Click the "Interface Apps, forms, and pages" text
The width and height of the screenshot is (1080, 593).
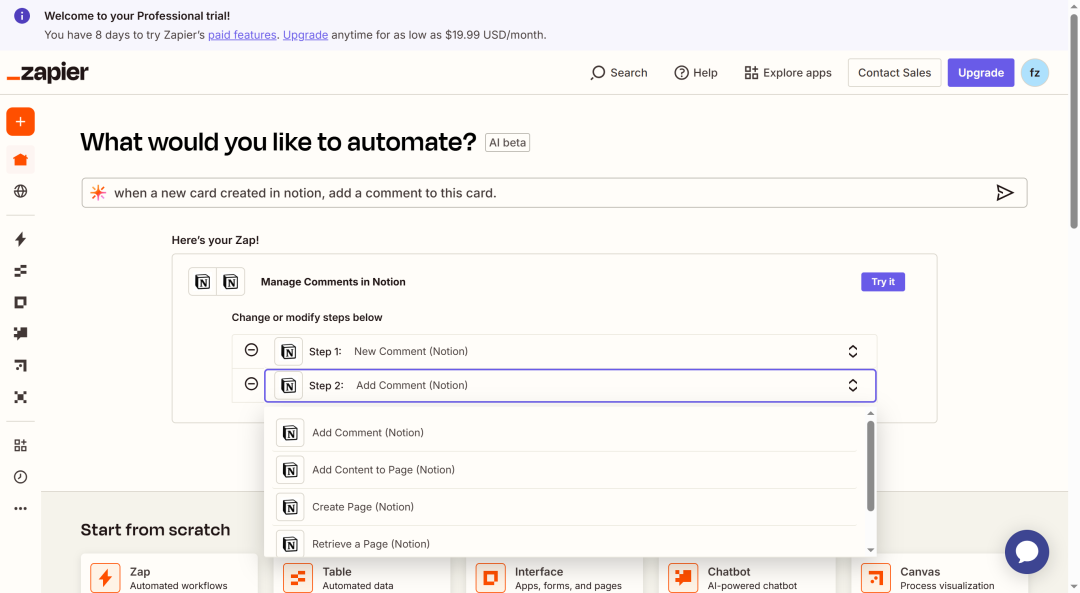(x=568, y=579)
